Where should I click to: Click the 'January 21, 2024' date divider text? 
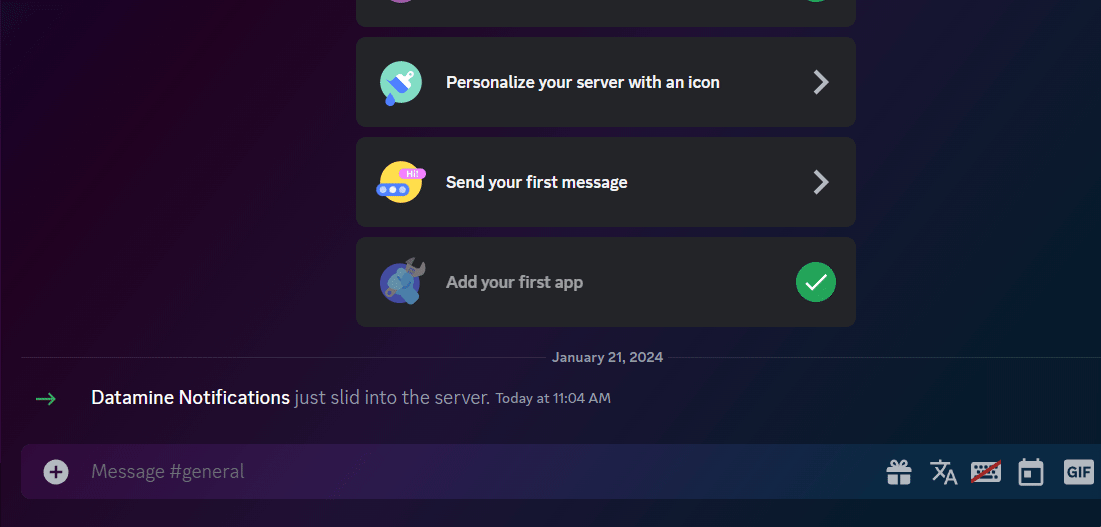607,357
